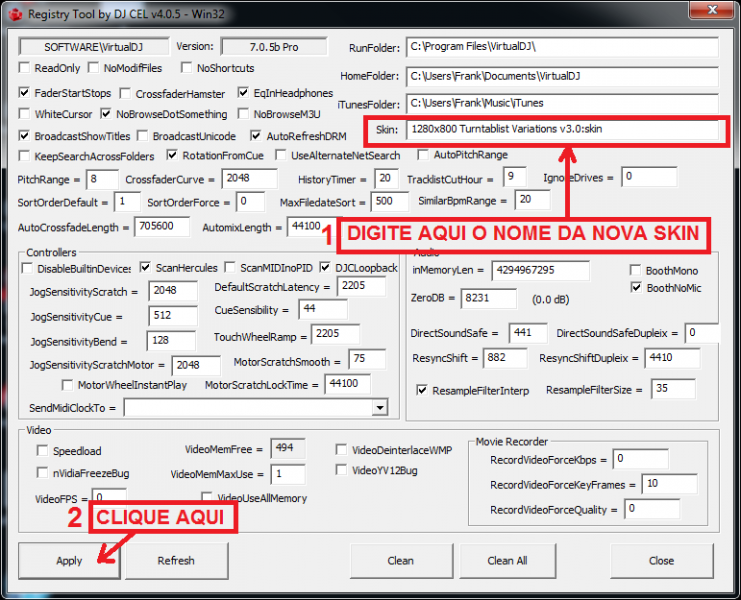Enable KeepSearchAcrossFolders checkbox
This screenshot has width=741, height=600.
coord(24,156)
